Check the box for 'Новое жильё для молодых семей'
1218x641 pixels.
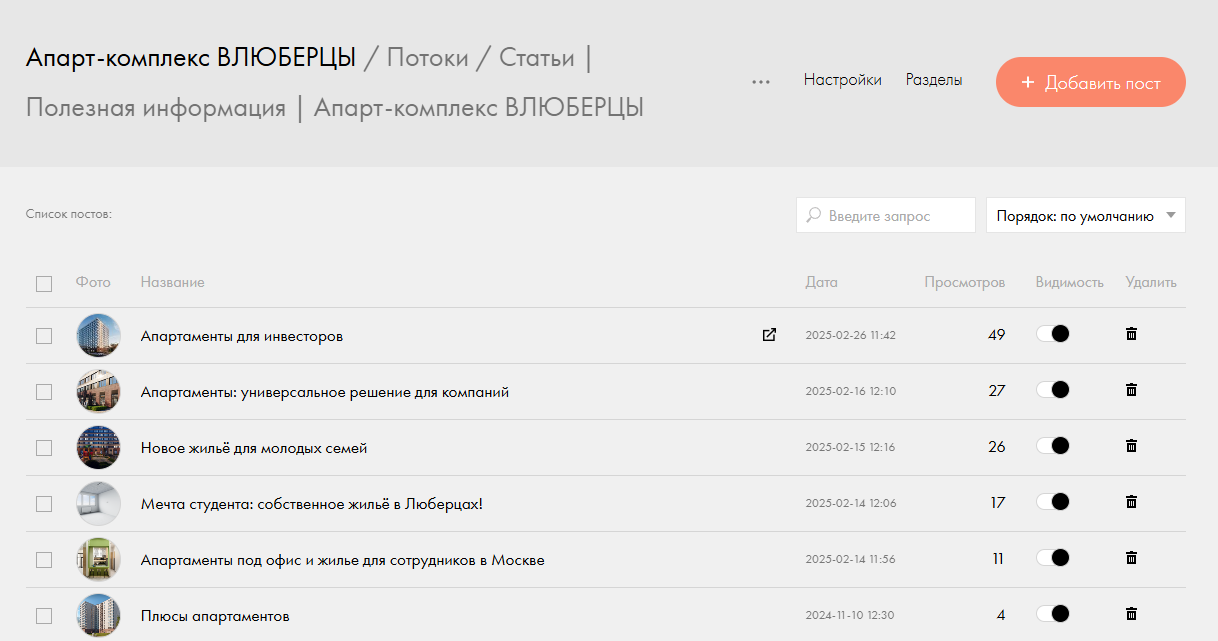click(x=44, y=448)
